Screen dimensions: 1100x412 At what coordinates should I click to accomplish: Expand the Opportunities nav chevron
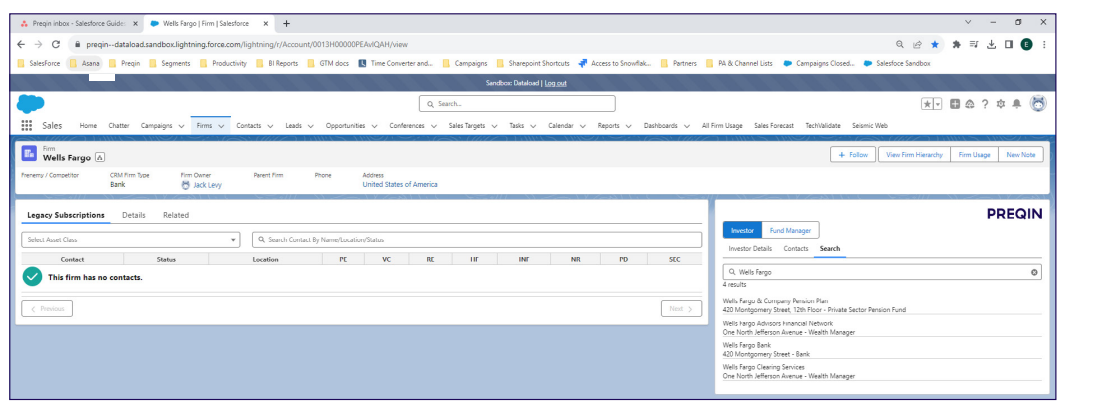[x=374, y=126]
